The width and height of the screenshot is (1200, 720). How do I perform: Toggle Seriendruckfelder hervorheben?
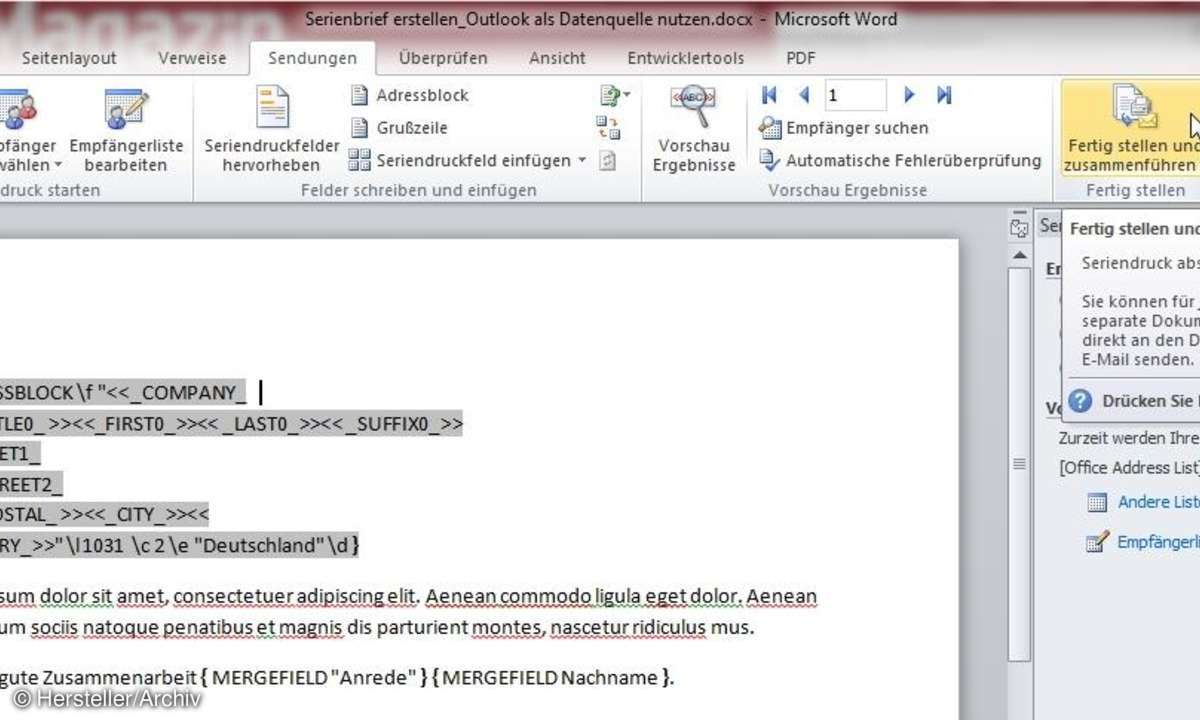point(271,130)
